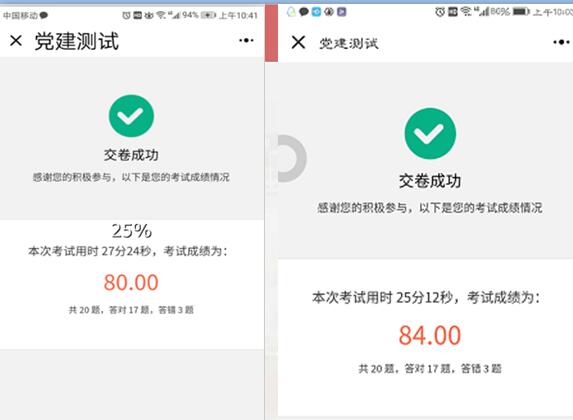Open the right page's more options menu
Image resolution: width=573 pixels, height=420 pixels.
point(562,42)
